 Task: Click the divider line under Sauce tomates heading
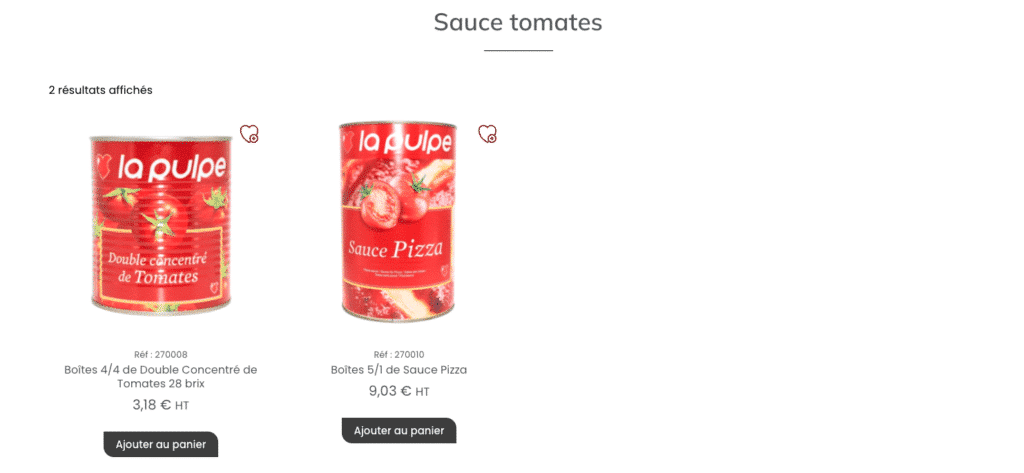(519, 50)
